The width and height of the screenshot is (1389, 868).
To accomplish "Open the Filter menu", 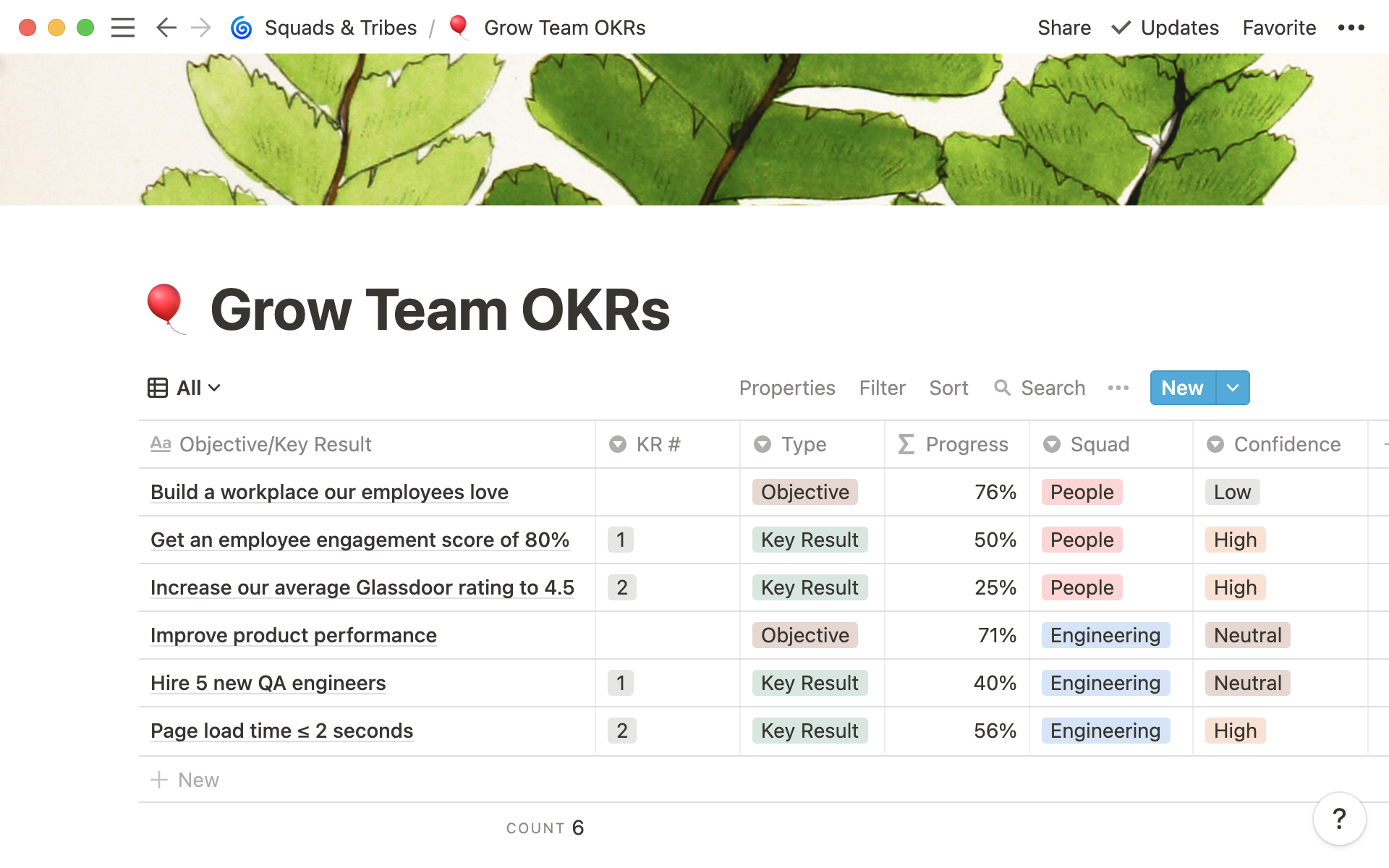I will [x=882, y=388].
